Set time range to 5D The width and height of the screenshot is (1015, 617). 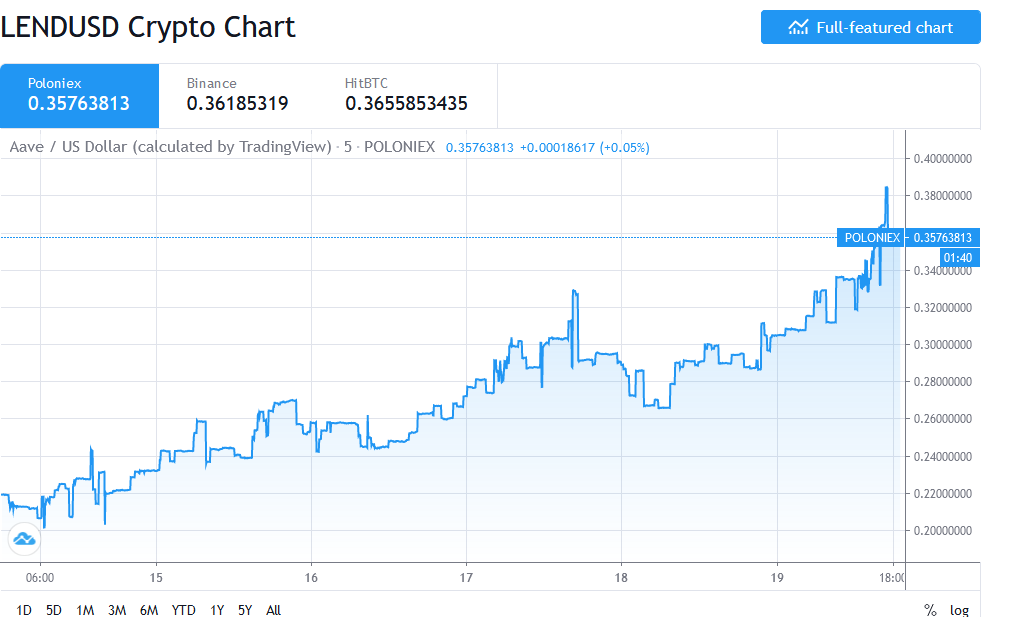(54, 610)
